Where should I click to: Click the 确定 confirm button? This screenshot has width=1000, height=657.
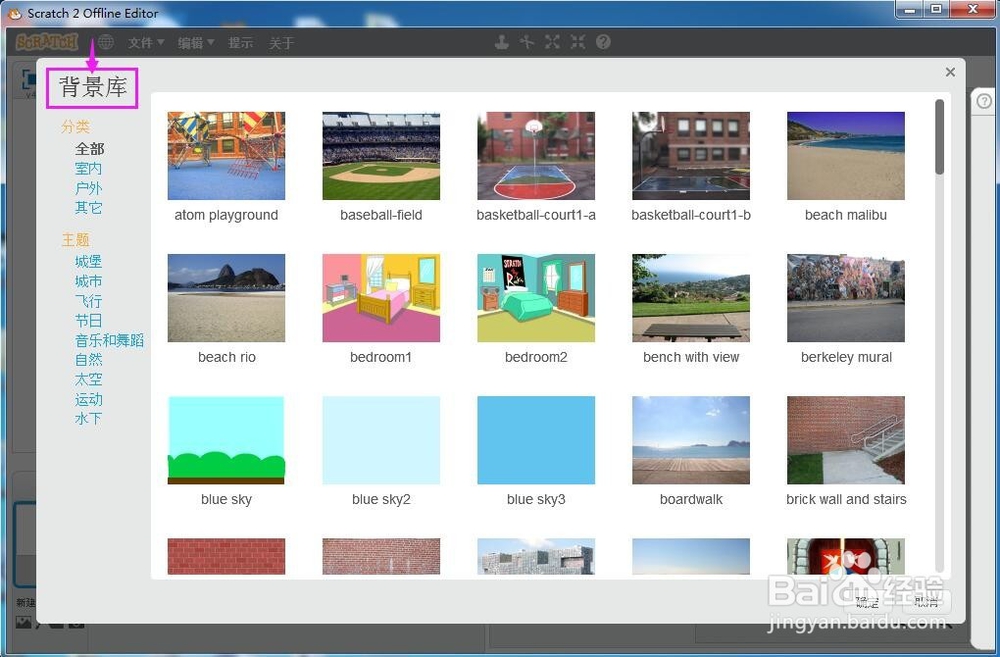(867, 602)
